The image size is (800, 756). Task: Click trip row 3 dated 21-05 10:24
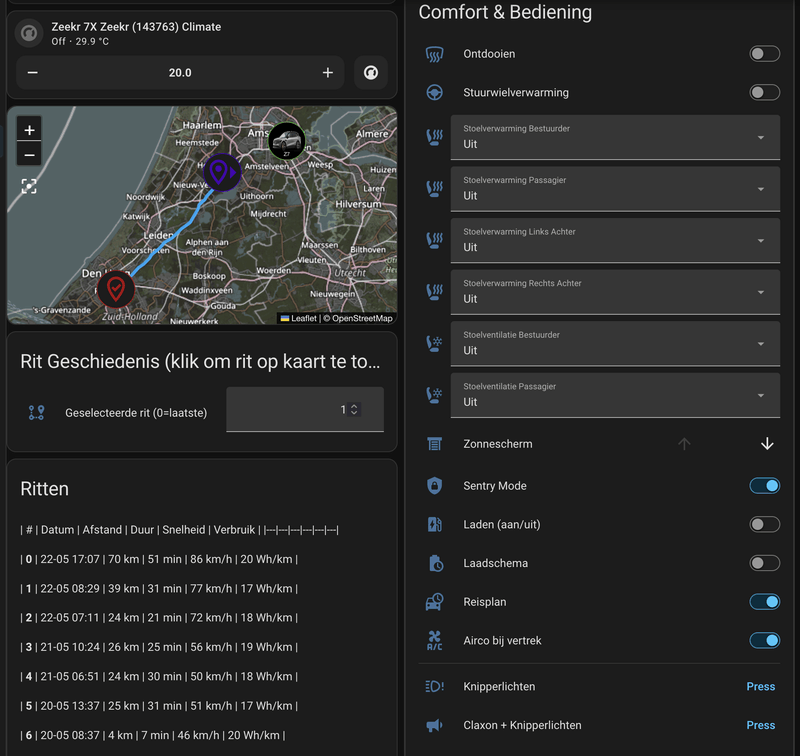tap(159, 647)
